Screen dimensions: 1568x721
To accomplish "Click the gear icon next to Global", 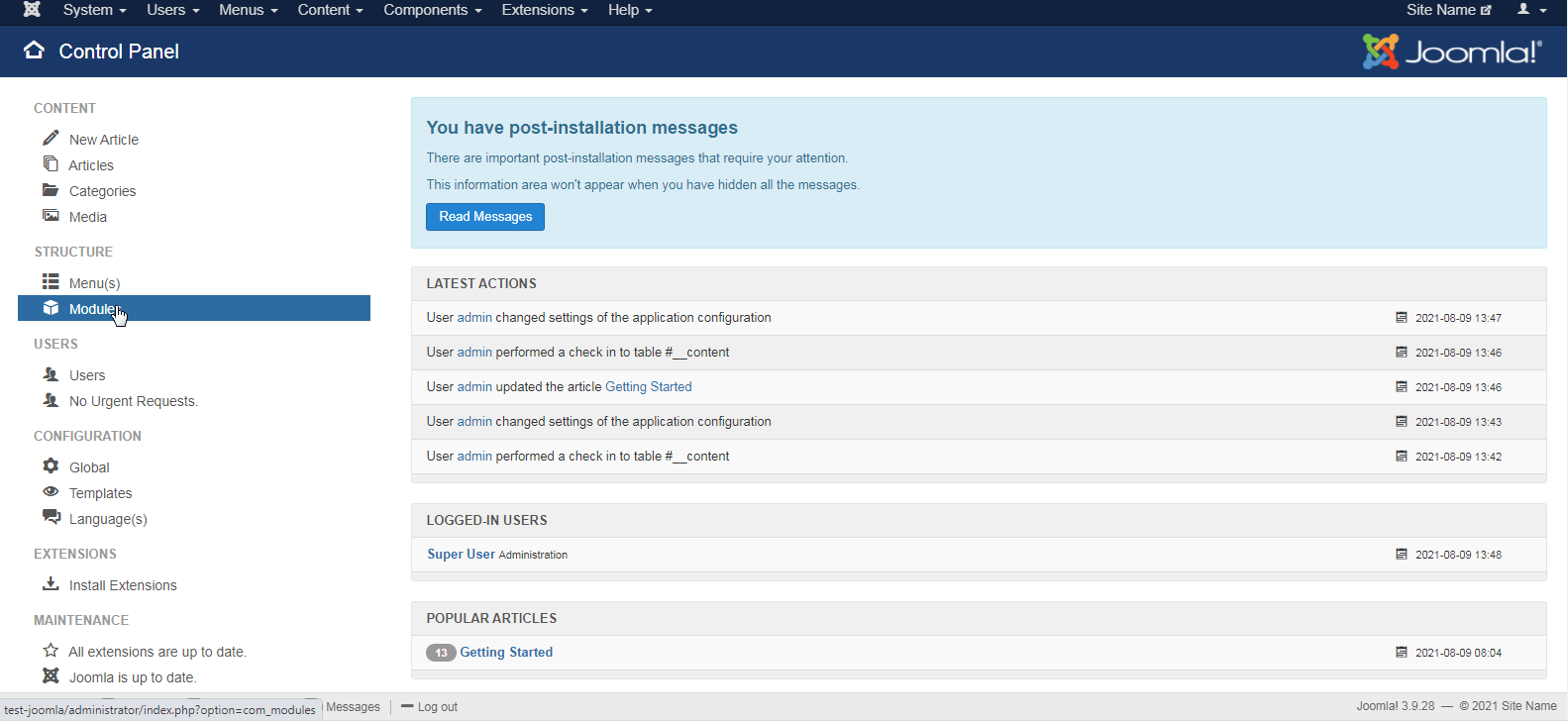I will [51, 465].
